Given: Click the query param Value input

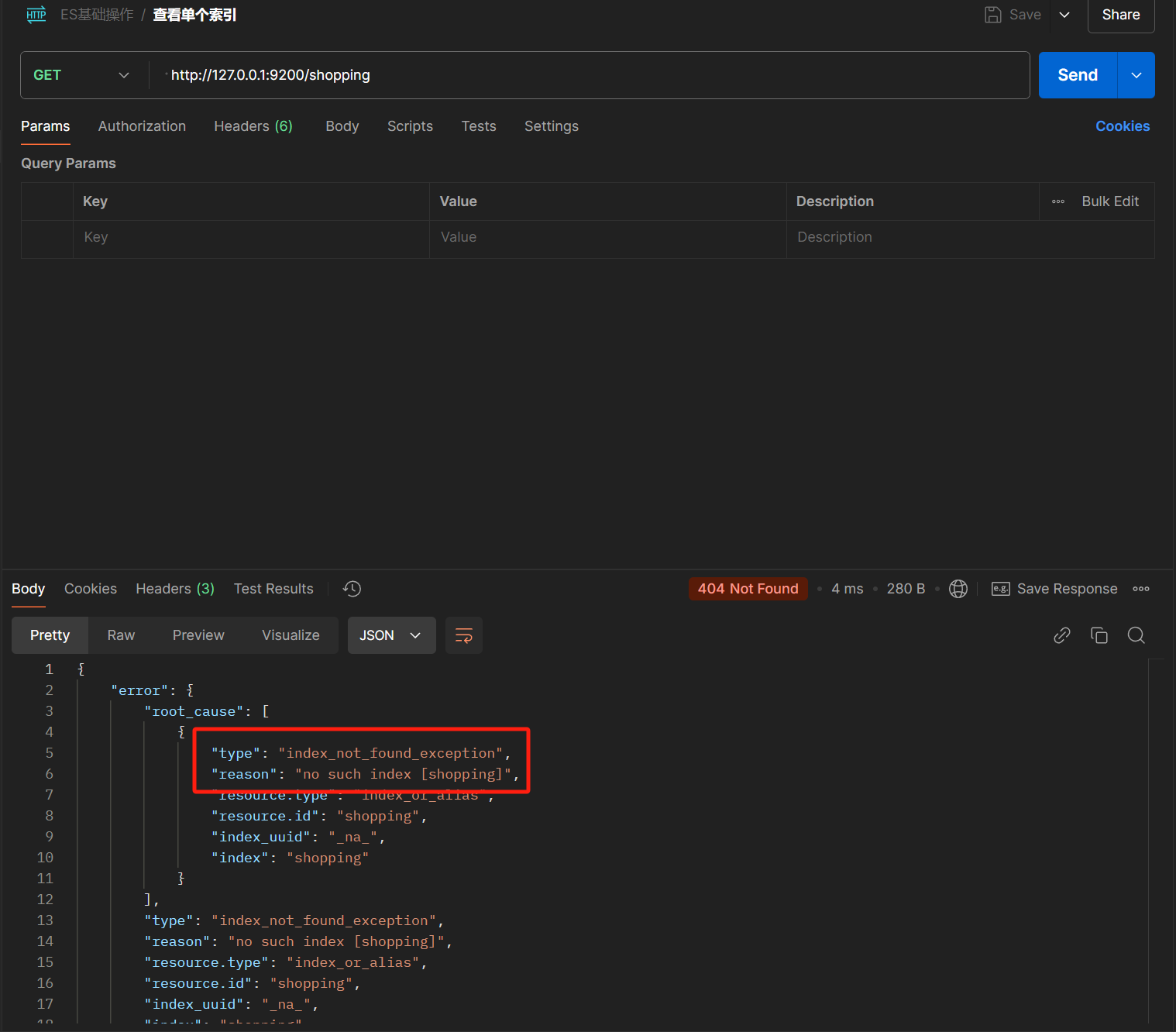Looking at the screenshot, I should 608,238.
